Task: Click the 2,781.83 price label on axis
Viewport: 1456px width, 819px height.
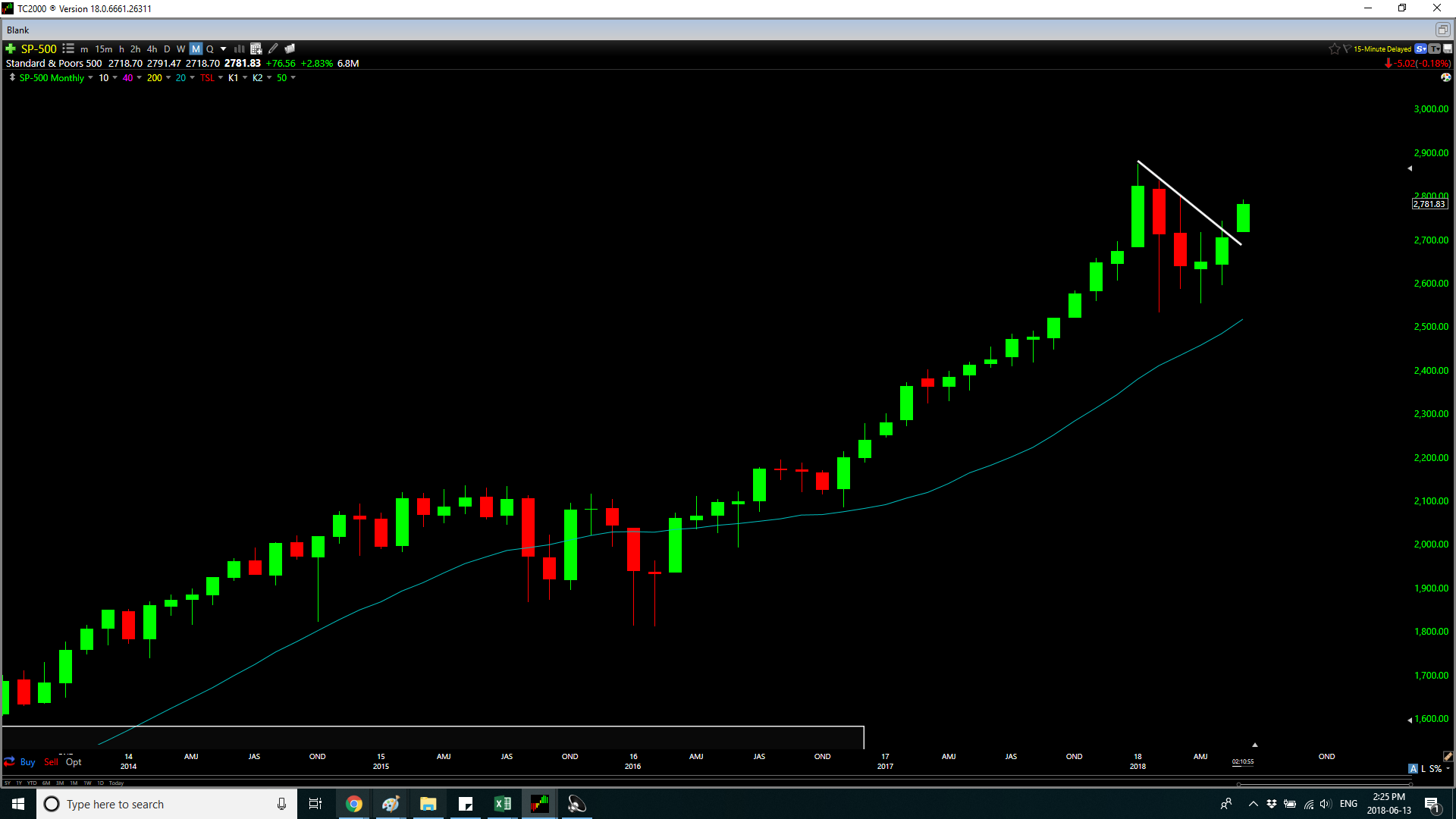Action: point(1429,204)
